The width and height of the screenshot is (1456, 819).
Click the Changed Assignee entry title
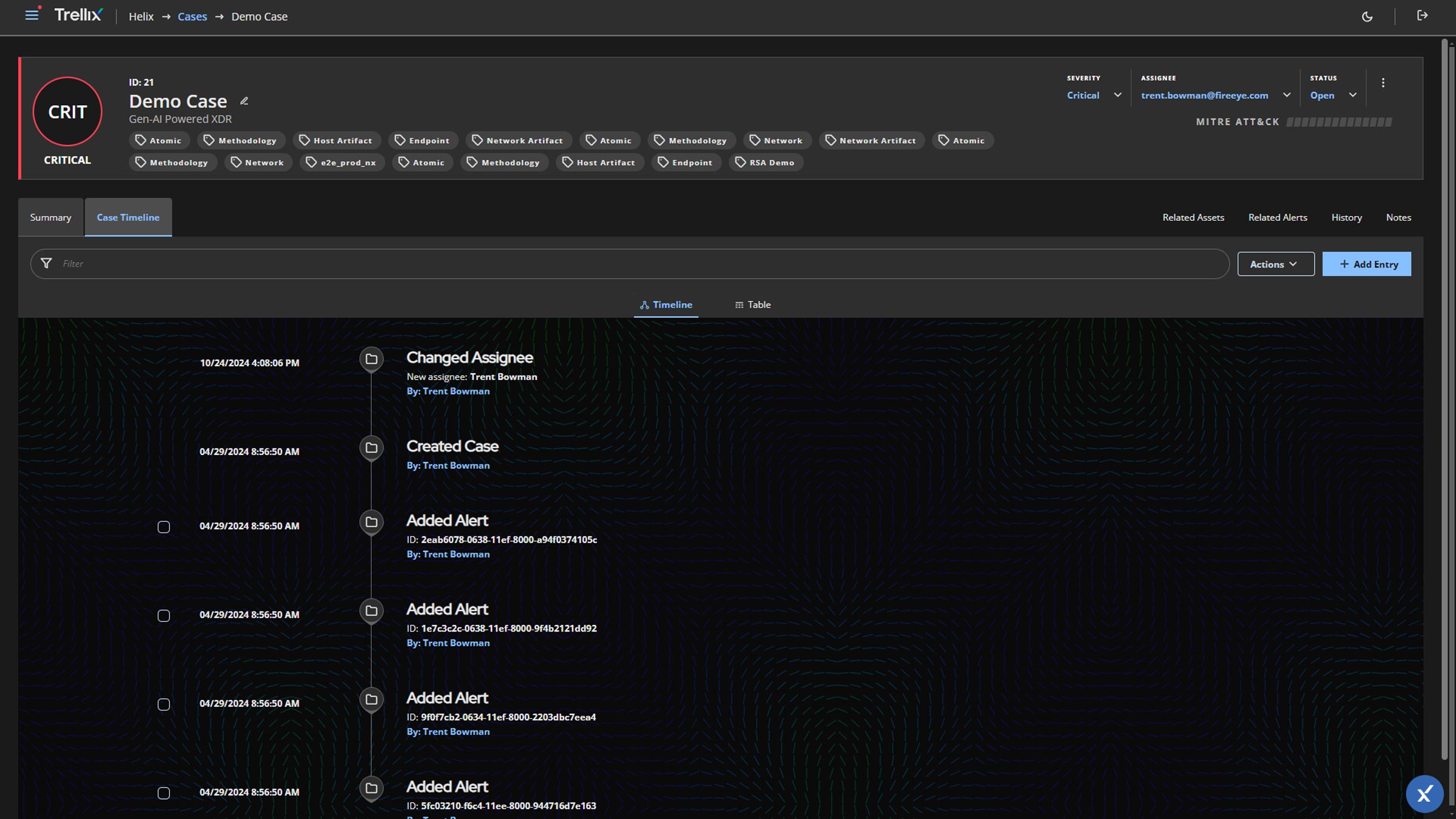(470, 358)
